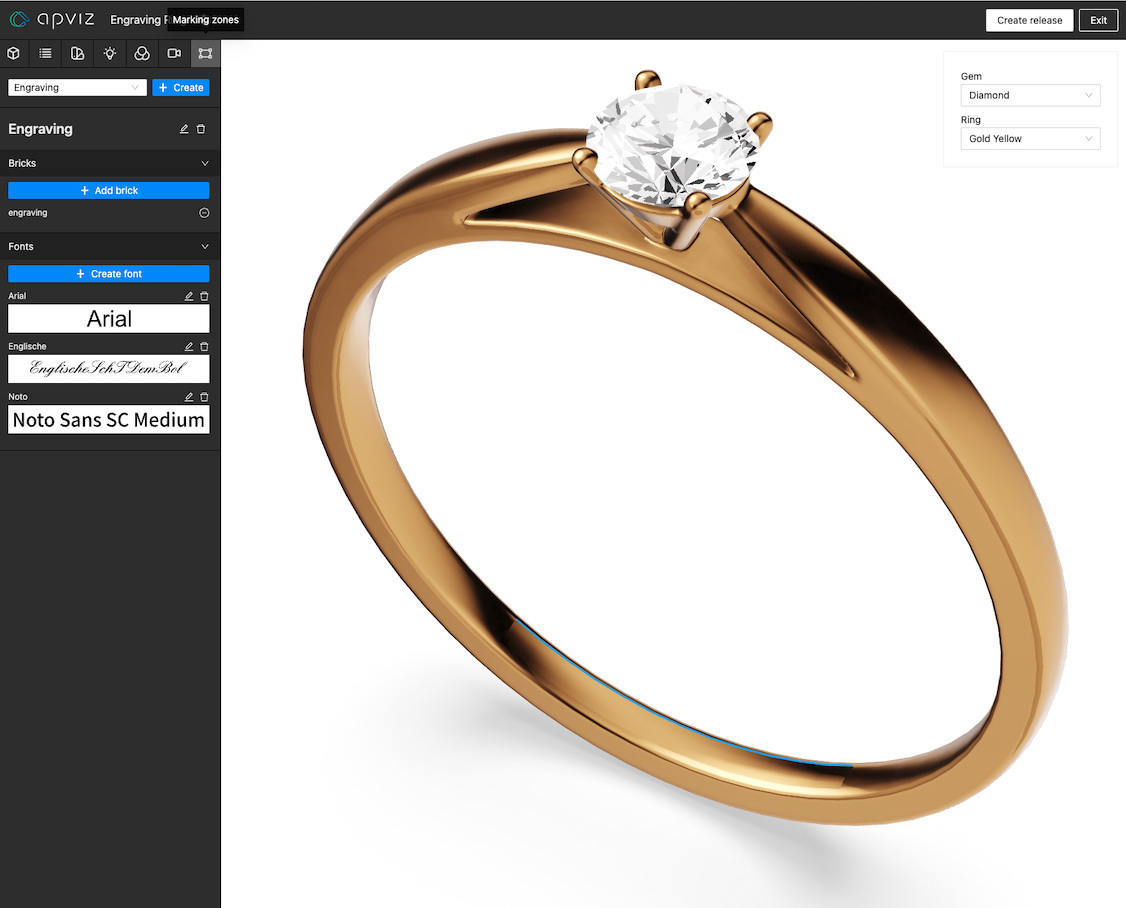Click the Engraving heading in the sidebar
The image size is (1126, 908).
[40, 128]
